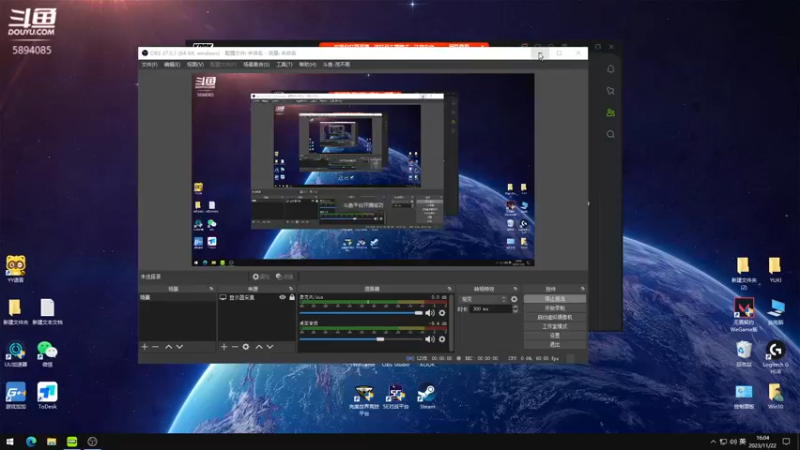Open the 微信 WeChat desktop icon
Viewport: 800px width, 450px height.
[47, 354]
